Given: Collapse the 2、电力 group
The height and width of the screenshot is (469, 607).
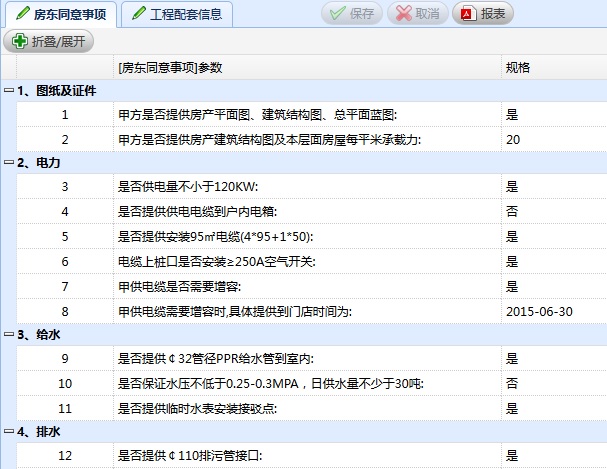Looking at the screenshot, I should pyautogui.click(x=9, y=163).
